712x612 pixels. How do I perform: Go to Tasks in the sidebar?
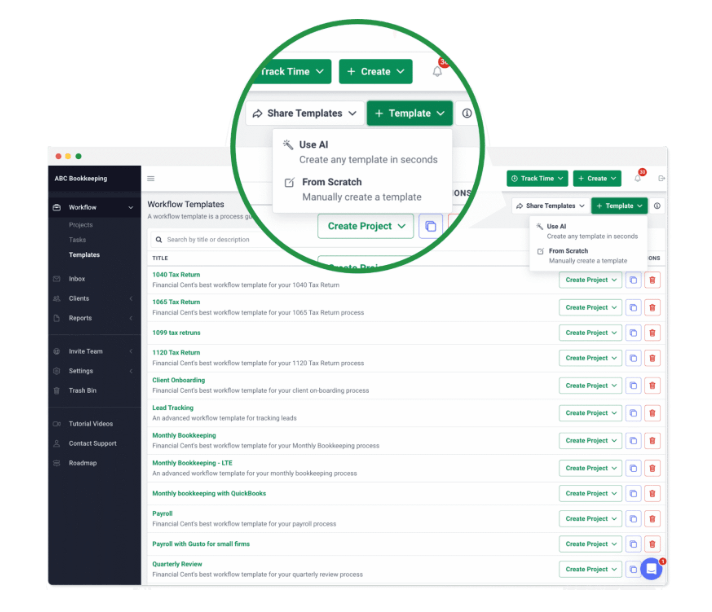click(x=77, y=240)
